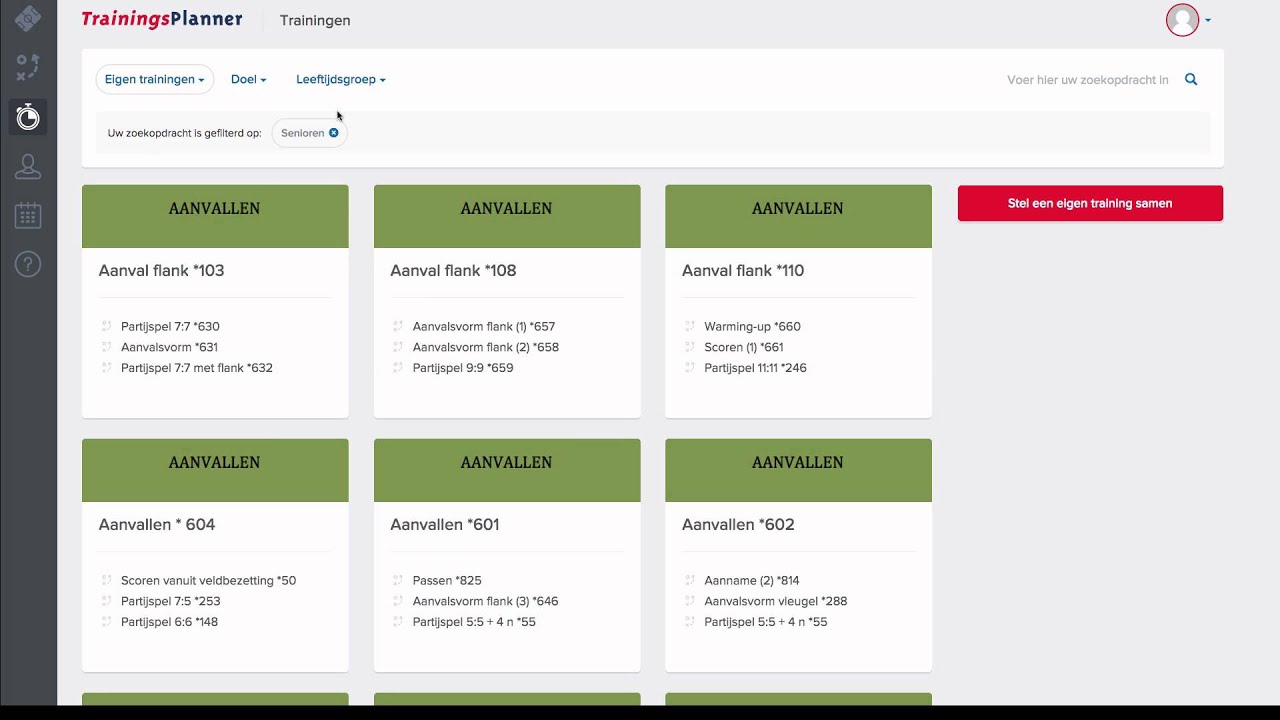Image resolution: width=1280 pixels, height=720 pixels.
Task: Click exercise Warming-up *660
Action: (752, 327)
